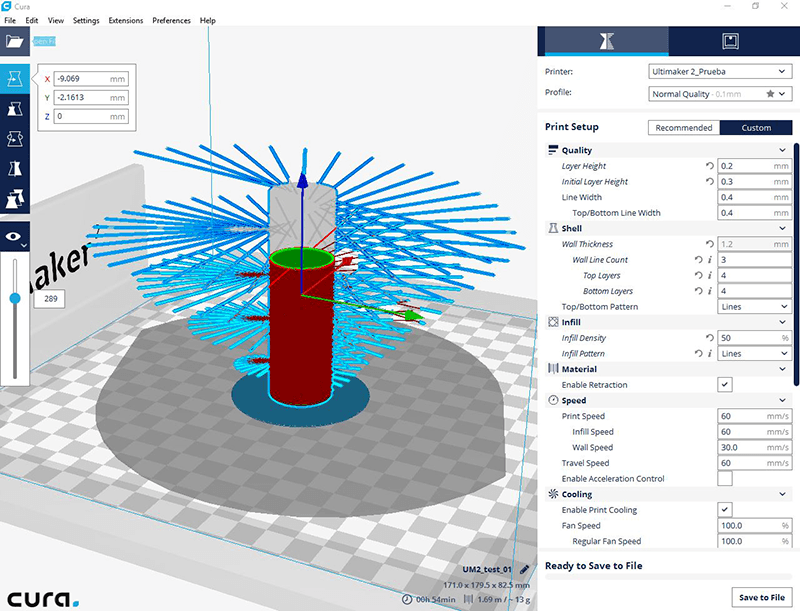Select the Scale tool
800x611 pixels.
coord(14,109)
